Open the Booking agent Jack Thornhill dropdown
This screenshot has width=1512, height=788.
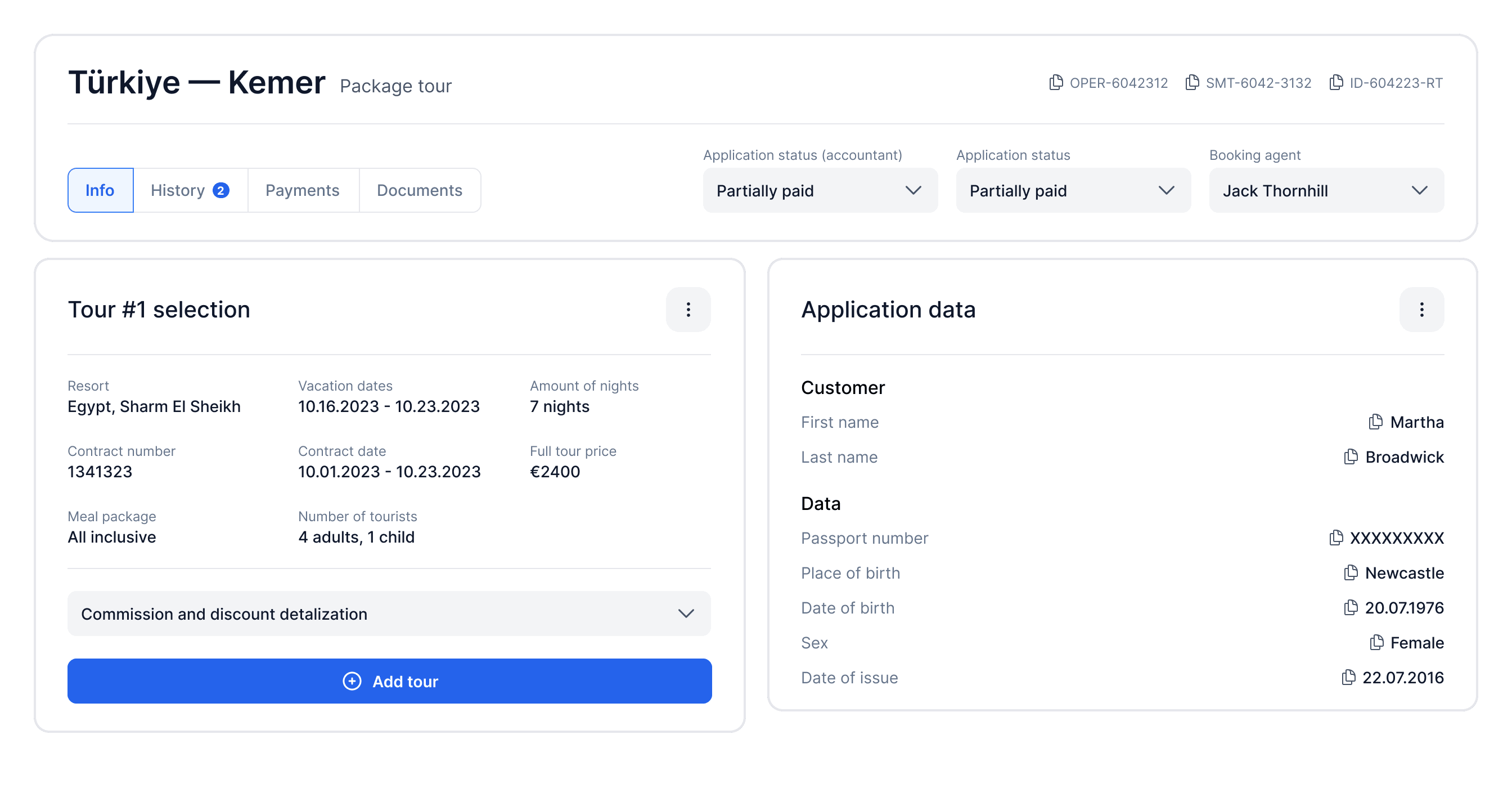pyautogui.click(x=1326, y=190)
